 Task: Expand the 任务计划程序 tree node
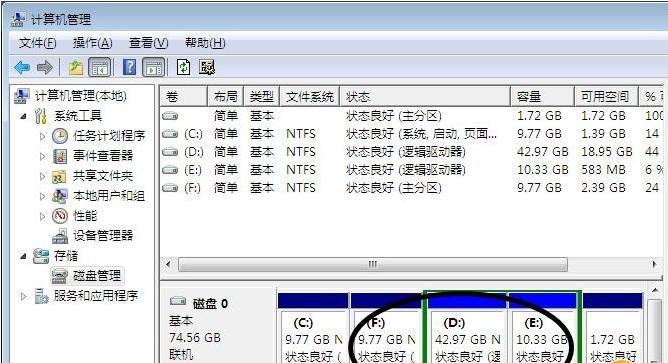pyautogui.click(x=42, y=136)
